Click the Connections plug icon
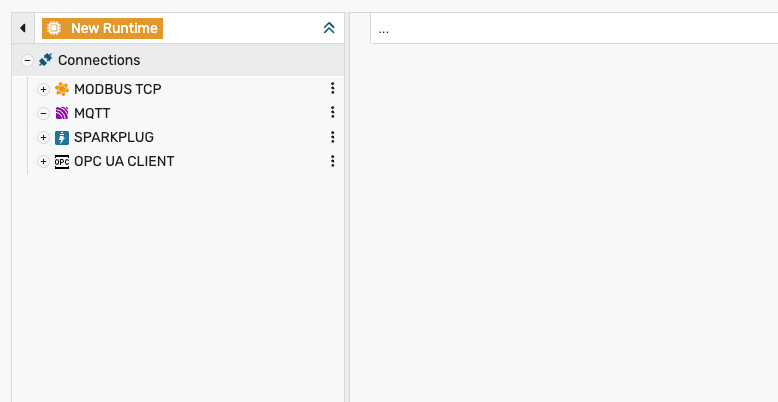 [x=45, y=60]
